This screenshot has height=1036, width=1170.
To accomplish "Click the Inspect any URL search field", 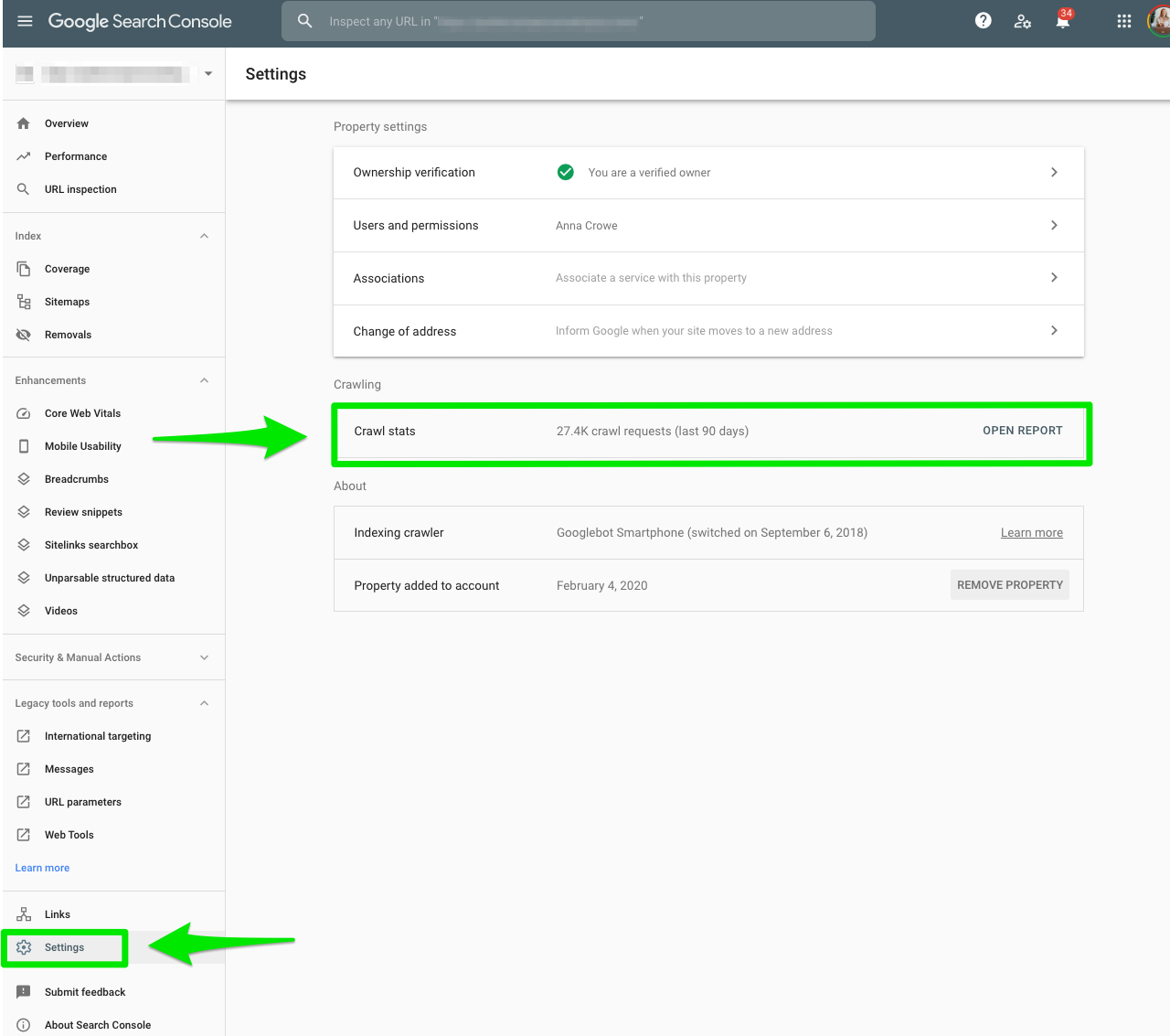I will tap(579, 21).
